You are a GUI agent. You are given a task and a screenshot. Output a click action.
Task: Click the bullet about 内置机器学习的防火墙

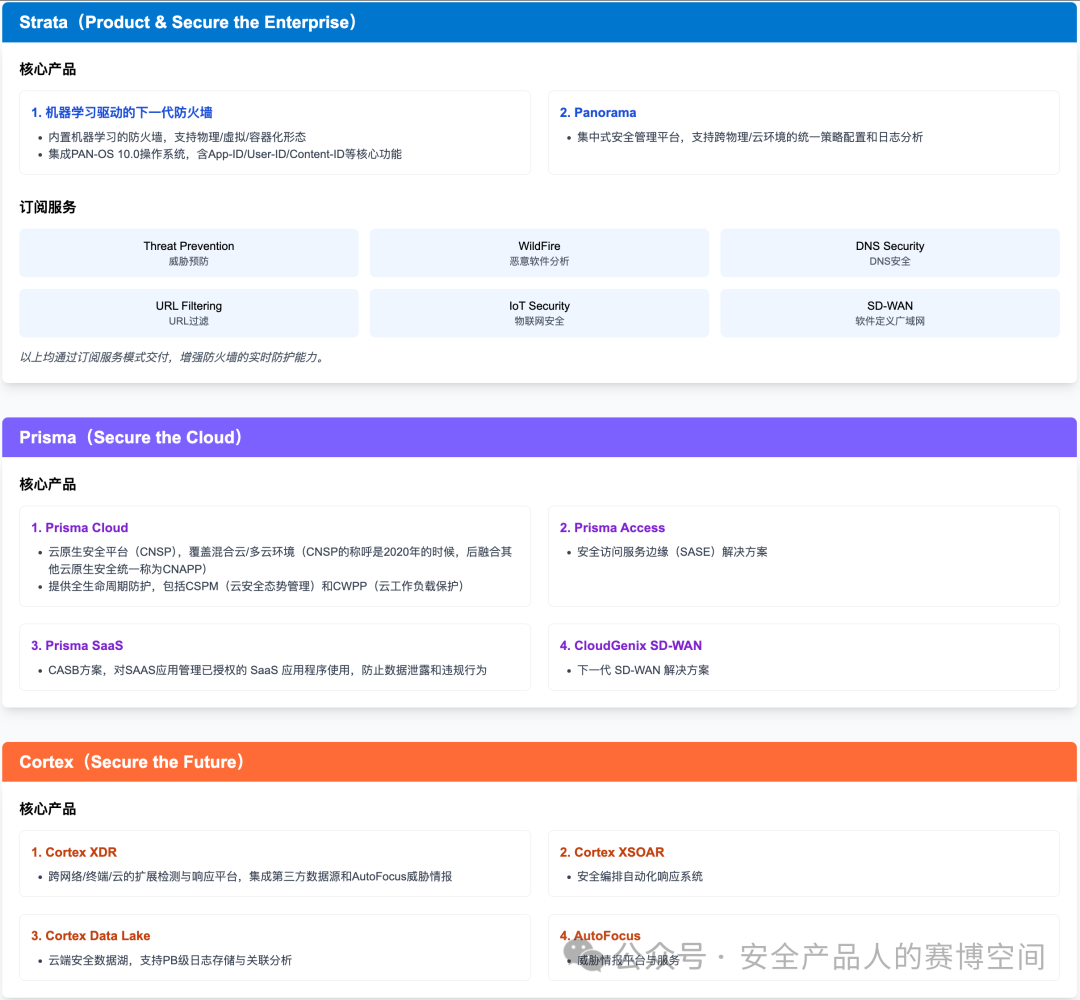pos(177,137)
